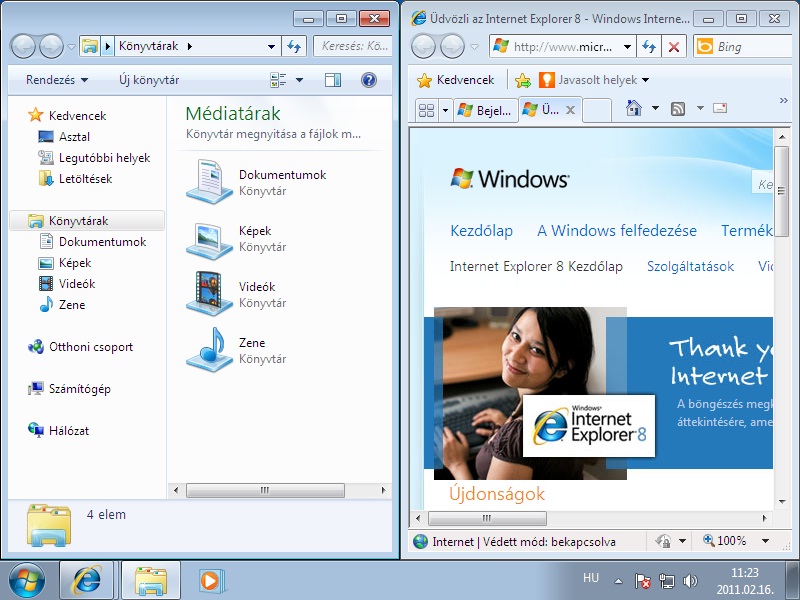Open Windows Media Player from taskbar
This screenshot has width=800, height=600.
point(210,581)
